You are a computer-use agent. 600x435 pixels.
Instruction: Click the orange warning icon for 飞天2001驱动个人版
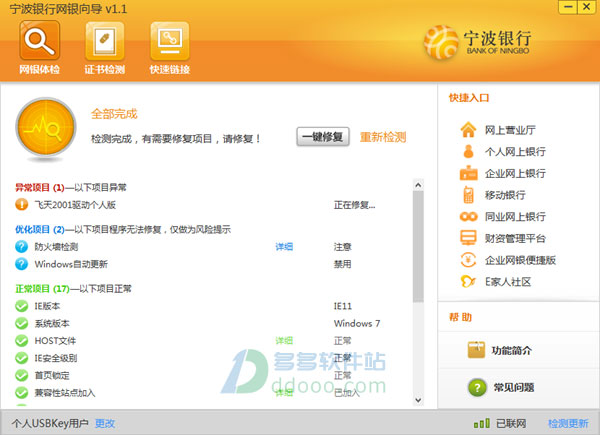(21, 205)
